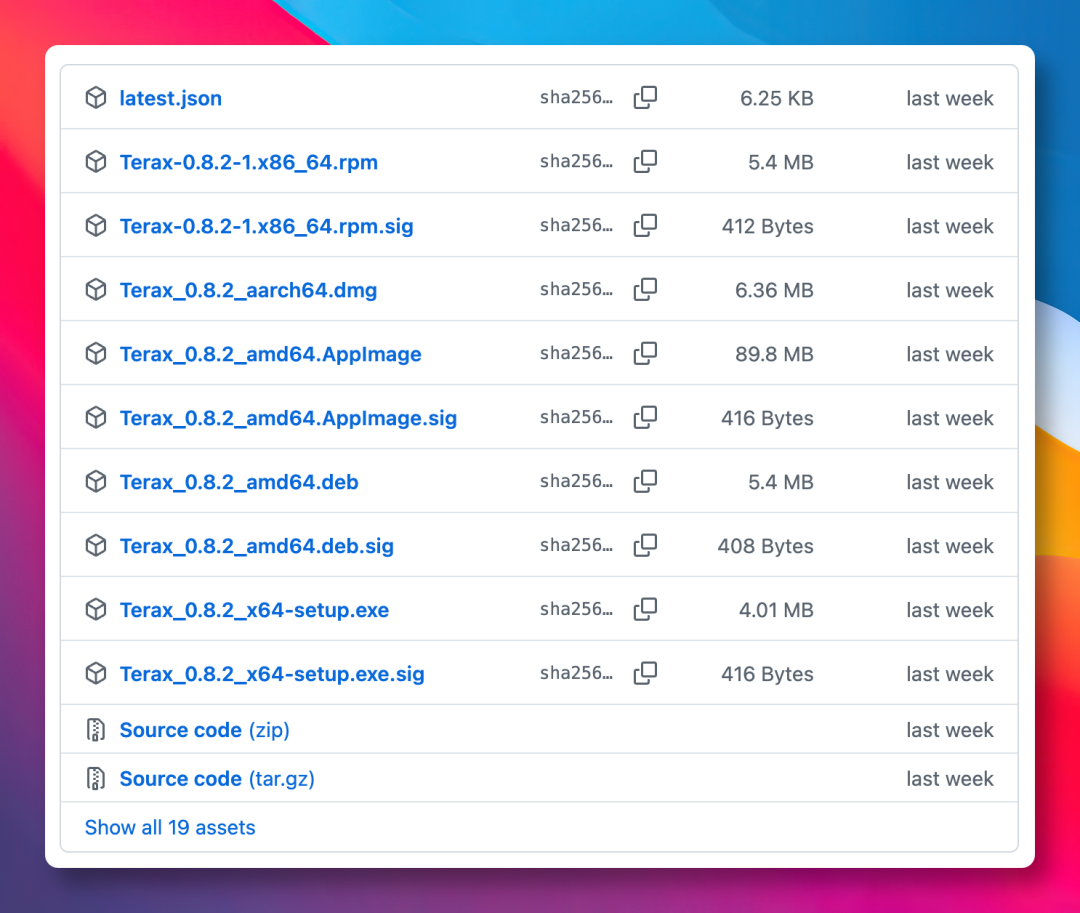
Task: Click last week in Source code (zip) row
Action: (x=950, y=731)
